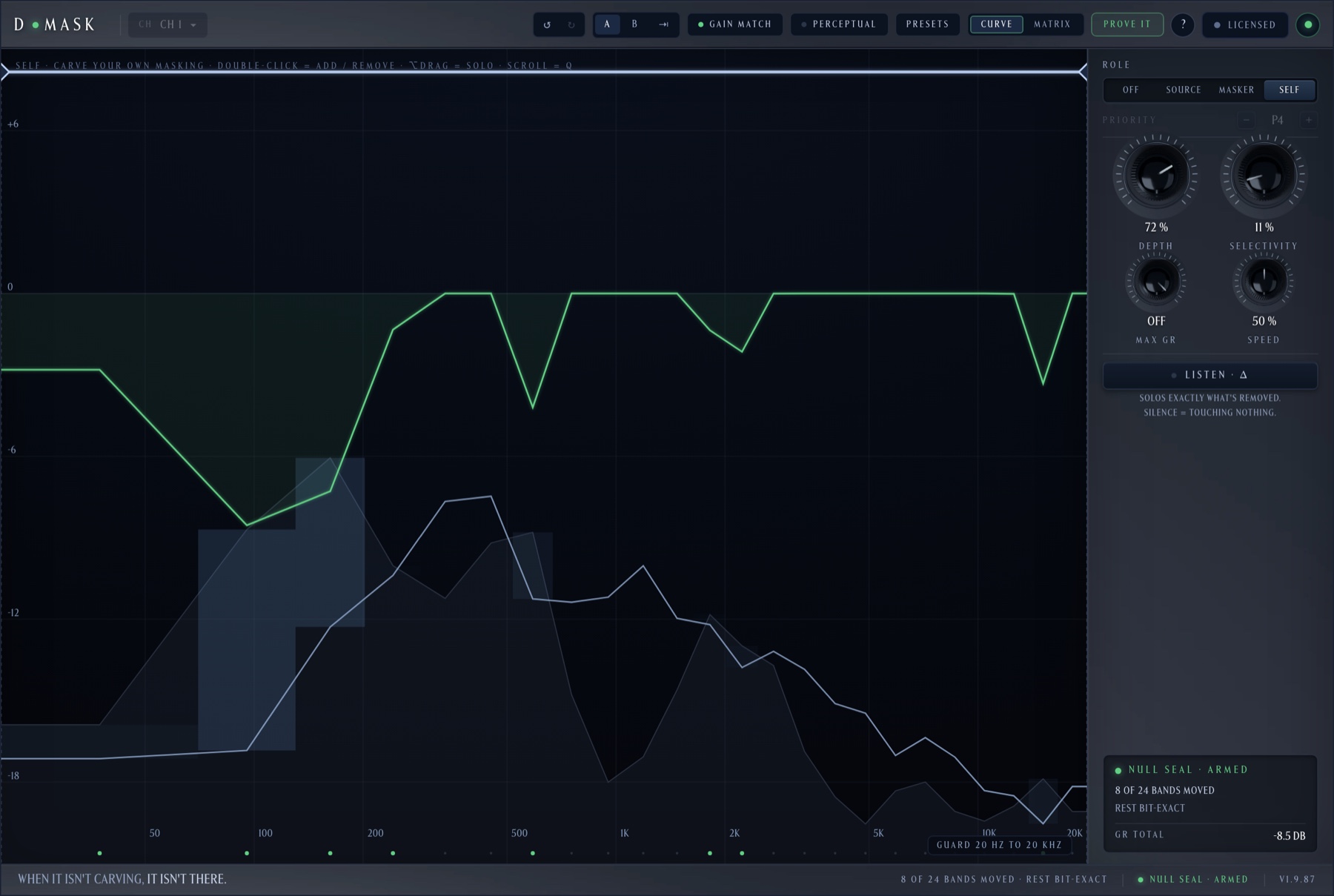Screen dimensions: 1334x896
Task: Click the band dot below 200 Hz
Action: (393, 854)
